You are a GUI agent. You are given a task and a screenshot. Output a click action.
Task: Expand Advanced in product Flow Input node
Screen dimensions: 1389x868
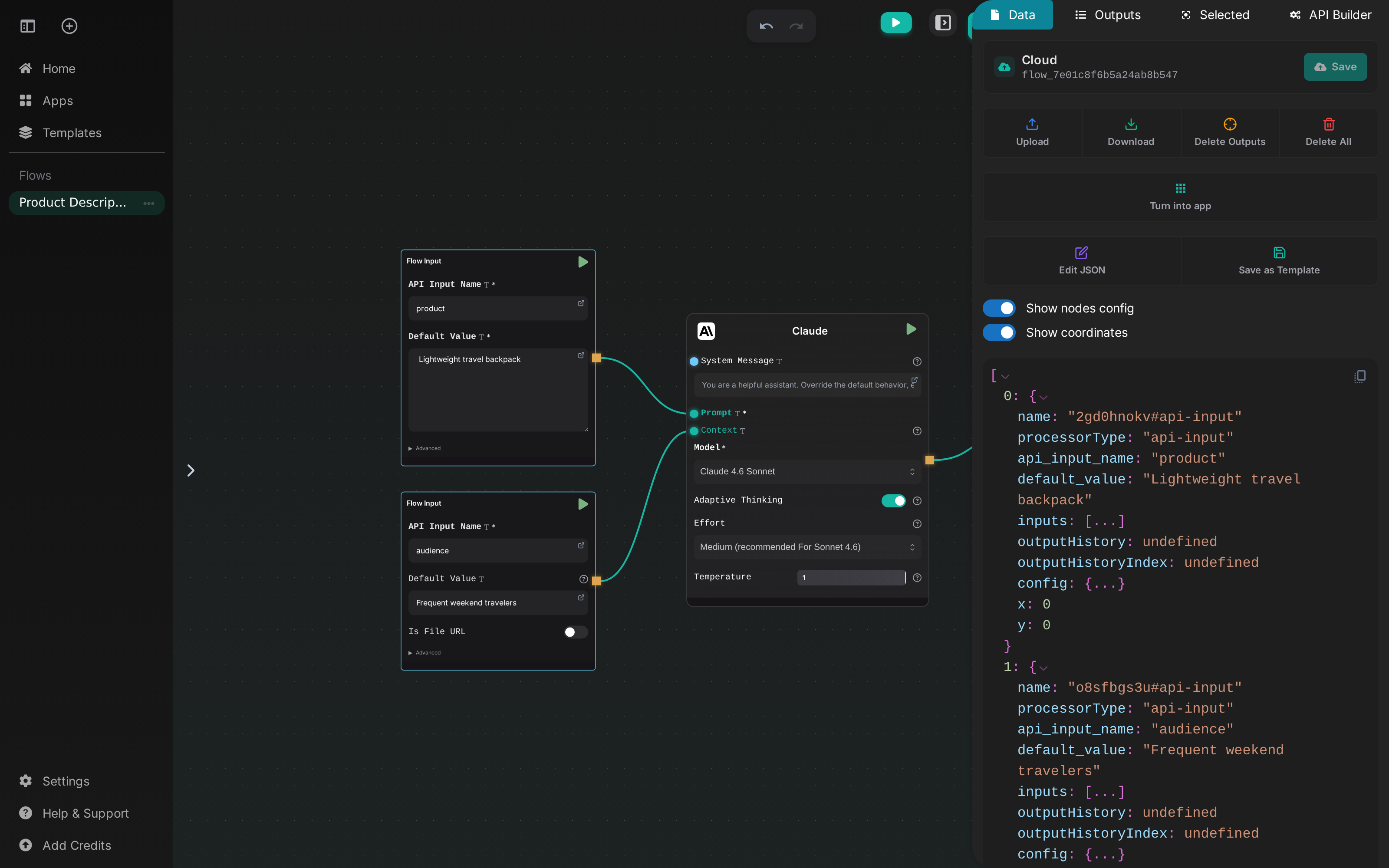pos(424,448)
